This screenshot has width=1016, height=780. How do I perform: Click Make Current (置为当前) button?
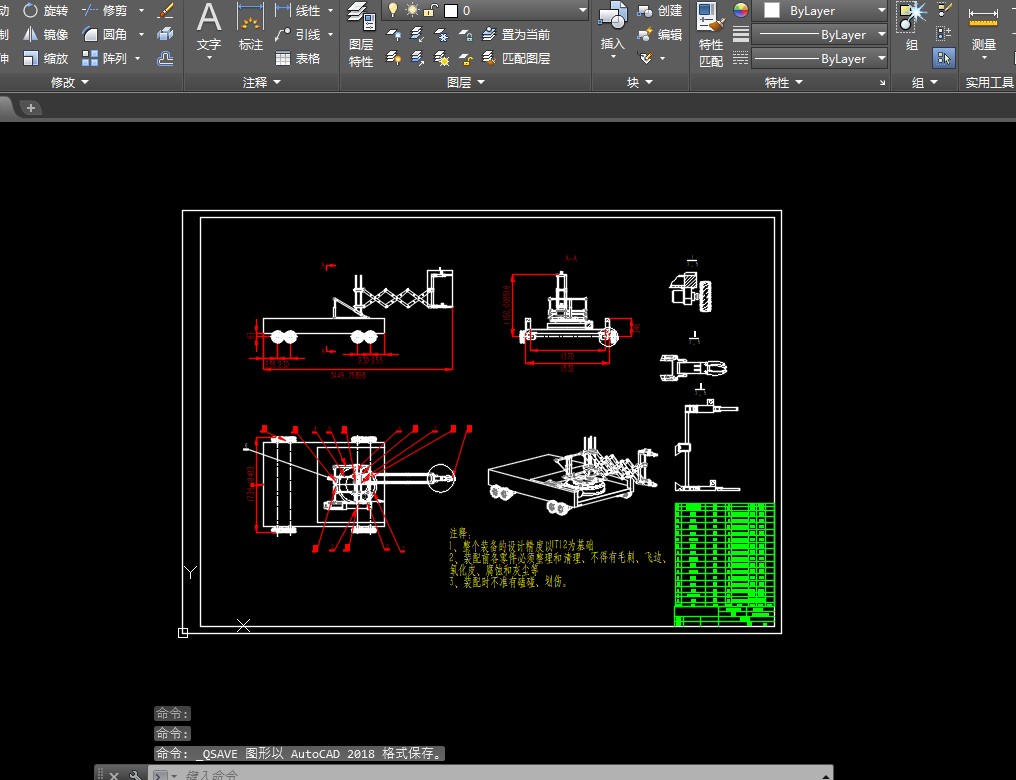point(516,34)
